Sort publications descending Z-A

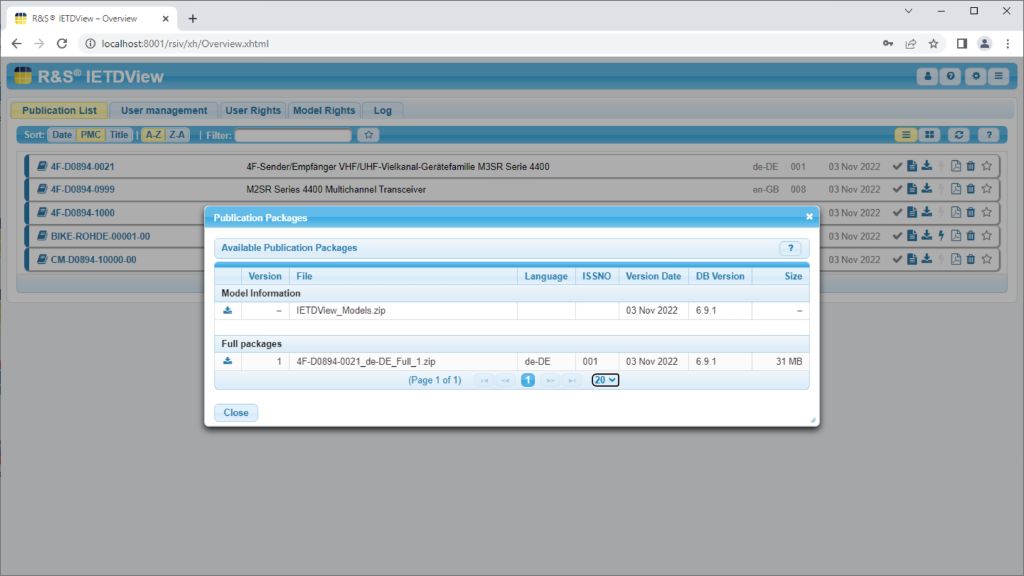[x=177, y=135]
